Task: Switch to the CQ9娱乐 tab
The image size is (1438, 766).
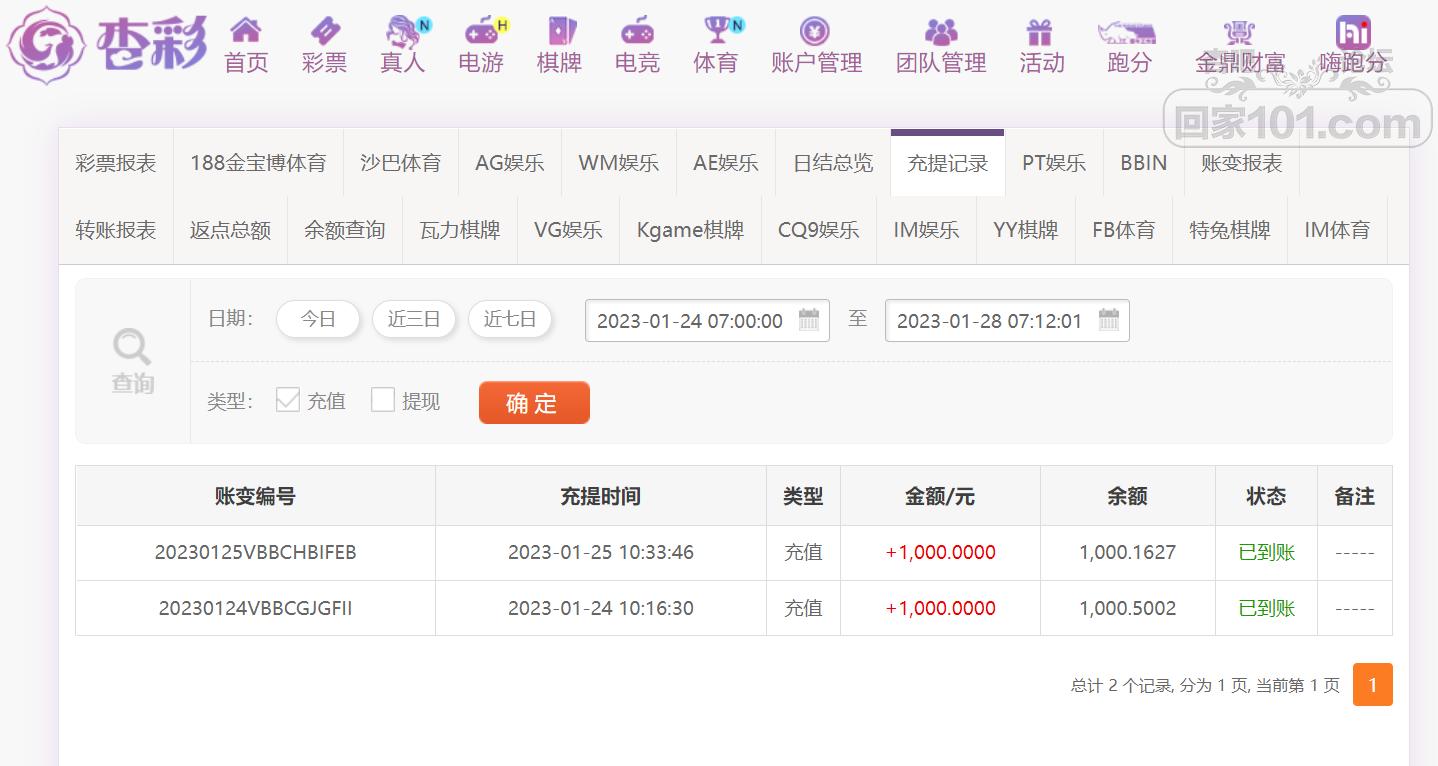Action: [819, 230]
